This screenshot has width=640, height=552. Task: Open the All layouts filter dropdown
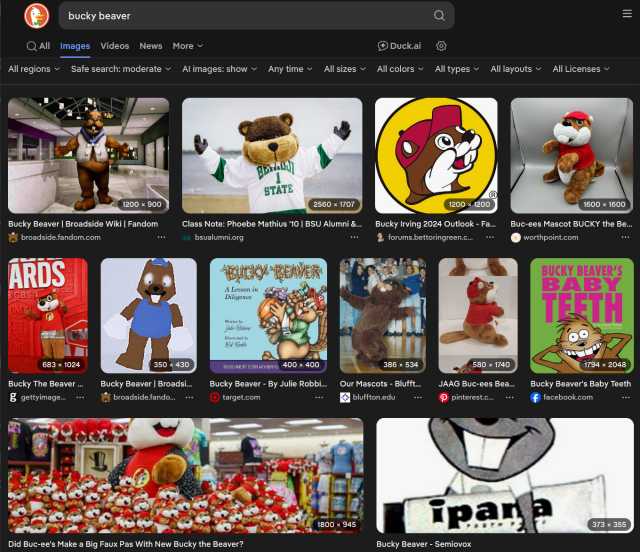[516, 69]
